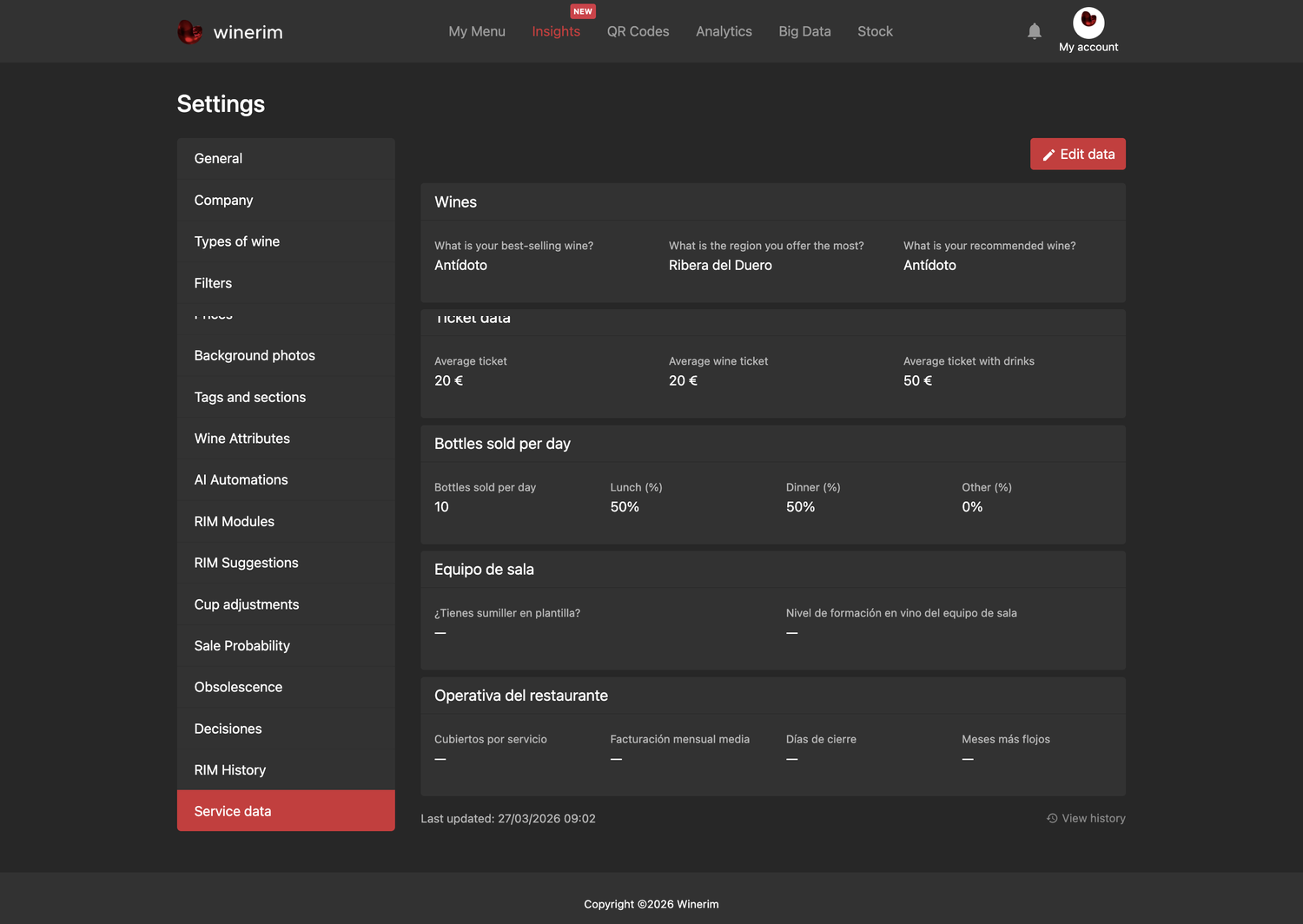Image resolution: width=1303 pixels, height=924 pixels.
Task: Select AI Automations in sidebar
Action: (x=286, y=479)
